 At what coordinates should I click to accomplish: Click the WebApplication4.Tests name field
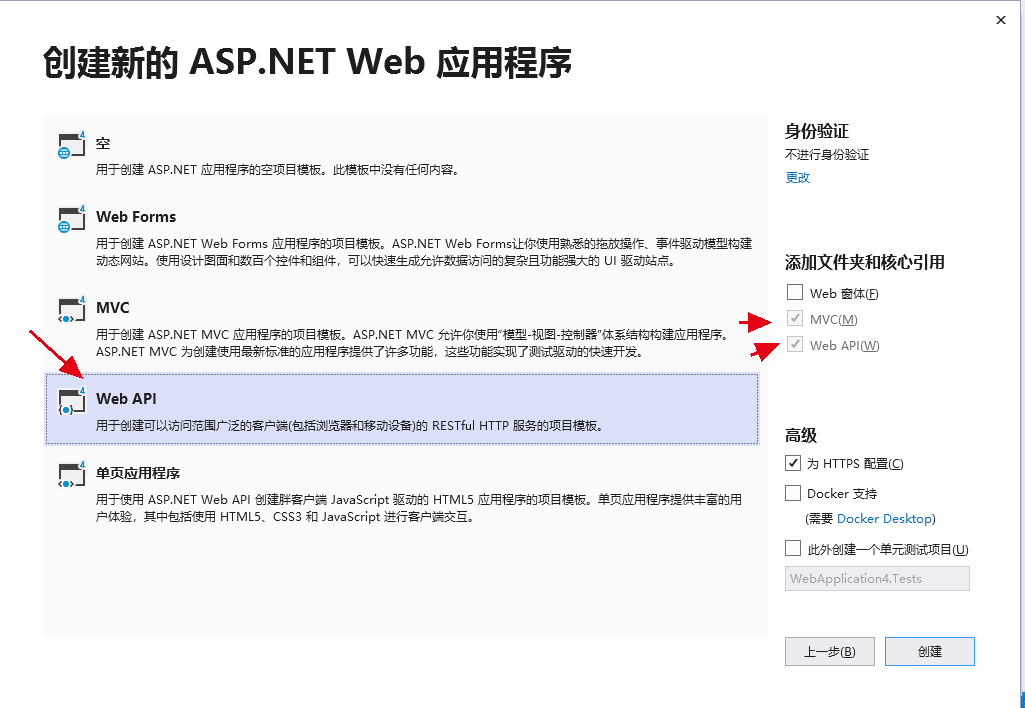point(877,578)
